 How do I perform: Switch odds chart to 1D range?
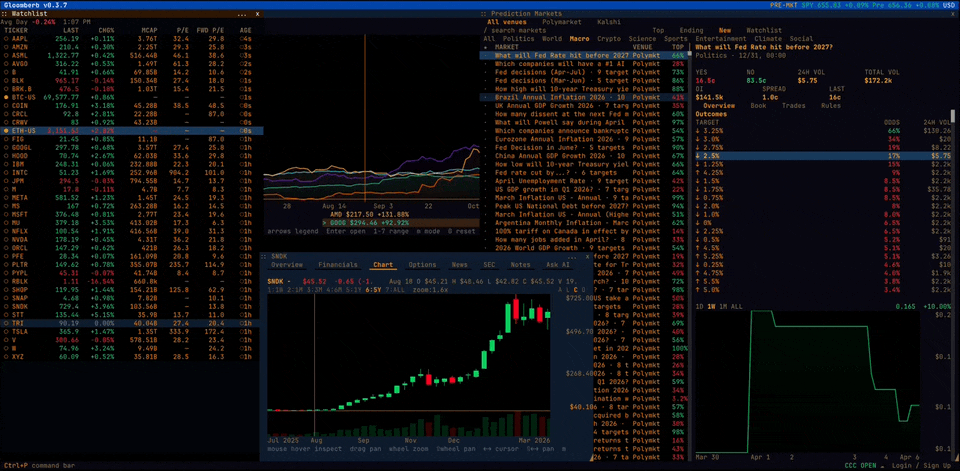[x=699, y=306]
